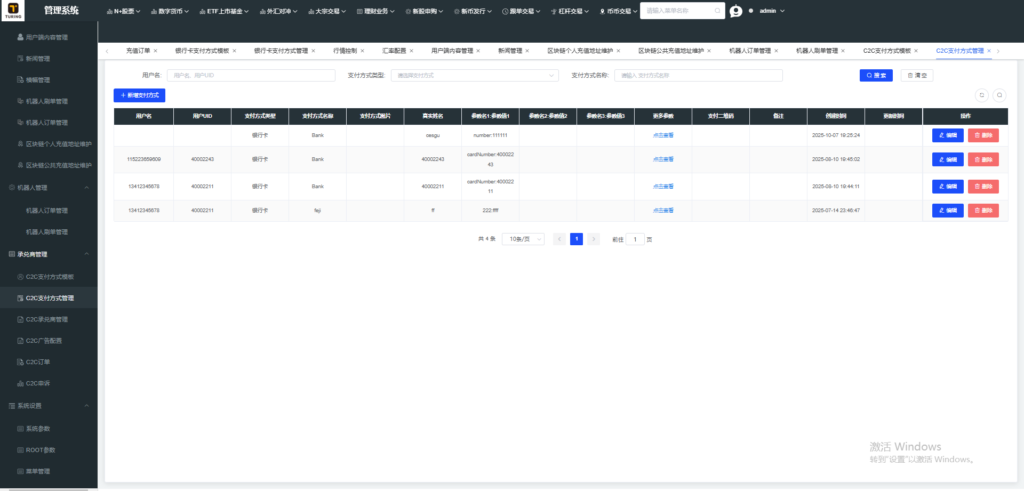Open the 数字货币 top menu dropdown
1024x491 pixels.
[170, 11]
